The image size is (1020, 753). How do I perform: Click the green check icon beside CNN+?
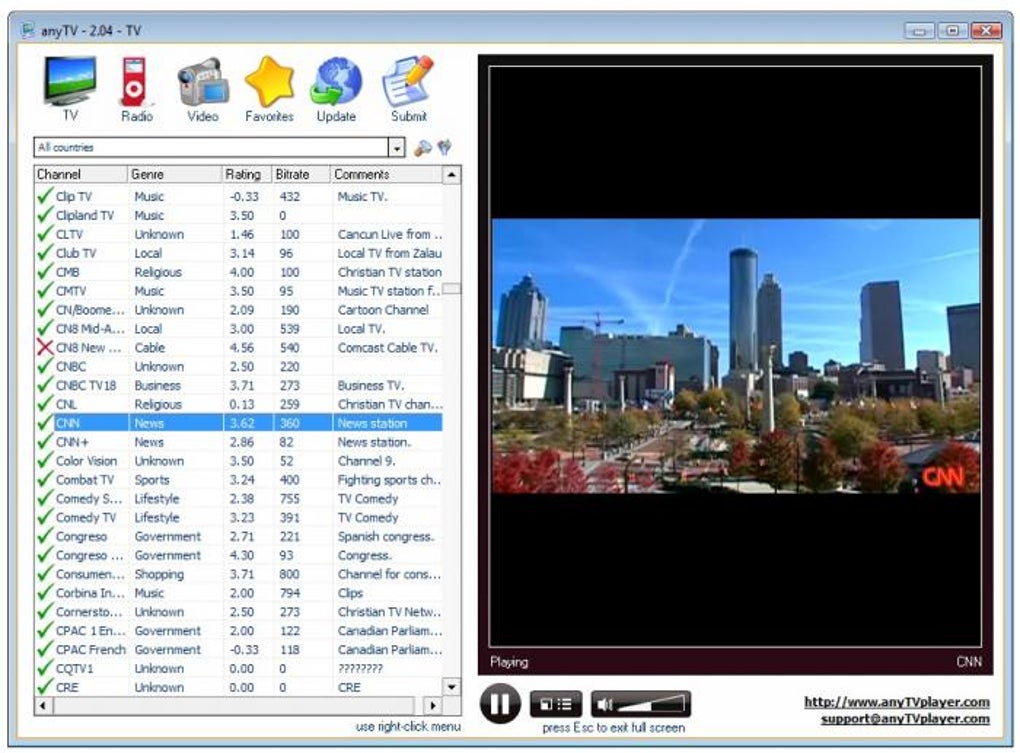click(45, 441)
